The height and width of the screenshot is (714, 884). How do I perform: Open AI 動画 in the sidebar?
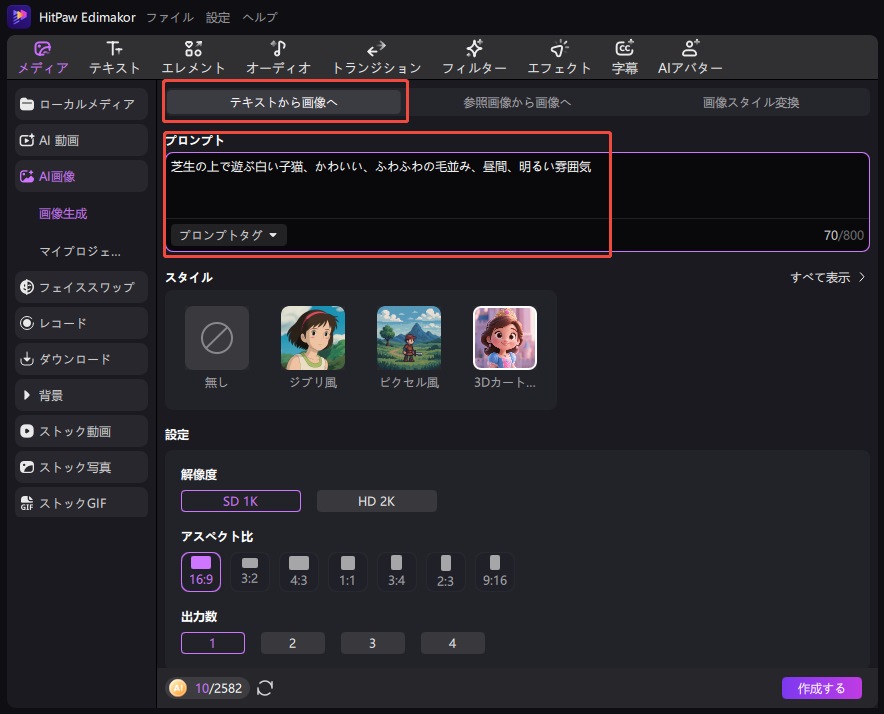point(81,140)
